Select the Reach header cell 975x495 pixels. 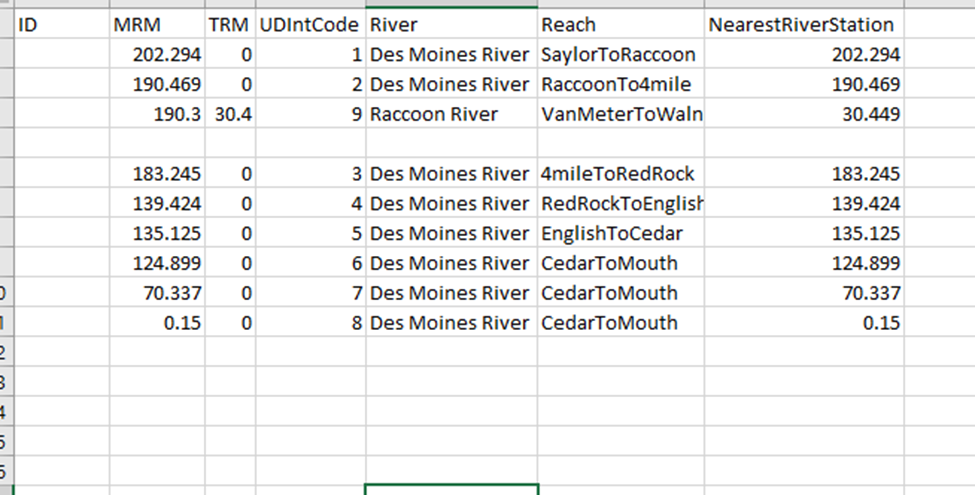tap(621, 24)
